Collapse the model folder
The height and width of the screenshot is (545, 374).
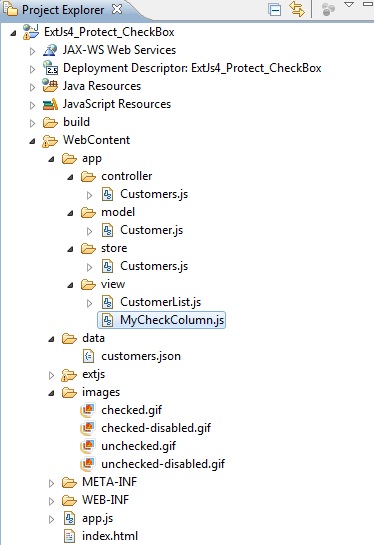[x=71, y=213]
